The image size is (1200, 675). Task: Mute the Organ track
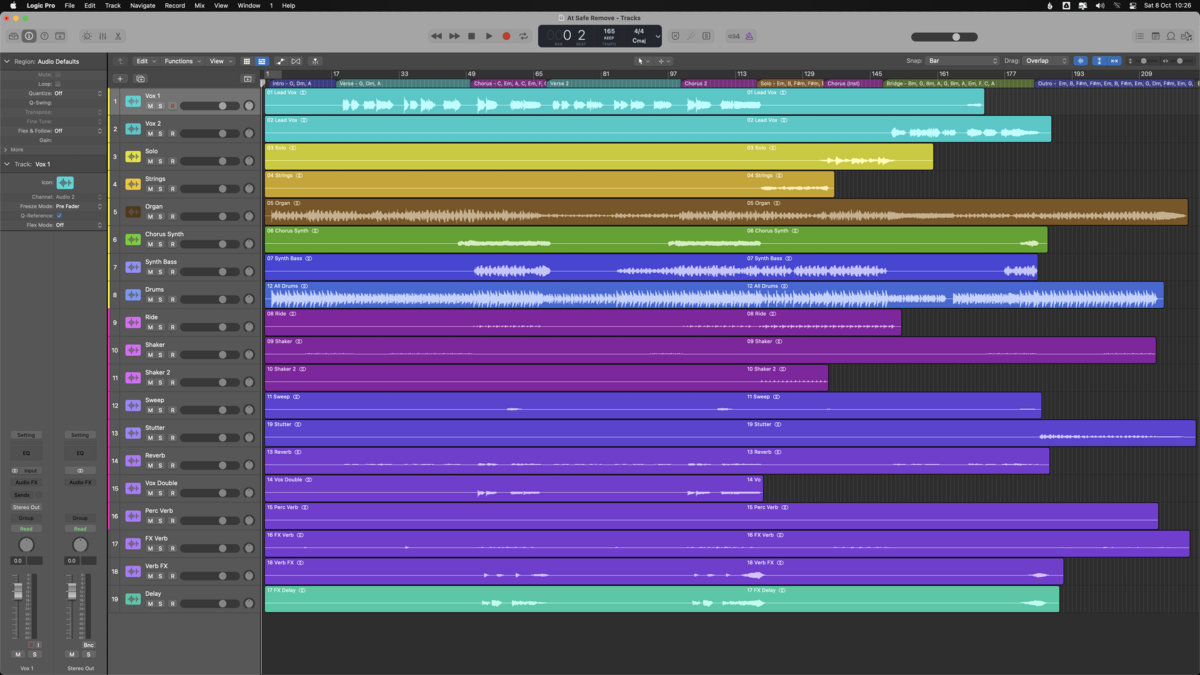coord(150,216)
